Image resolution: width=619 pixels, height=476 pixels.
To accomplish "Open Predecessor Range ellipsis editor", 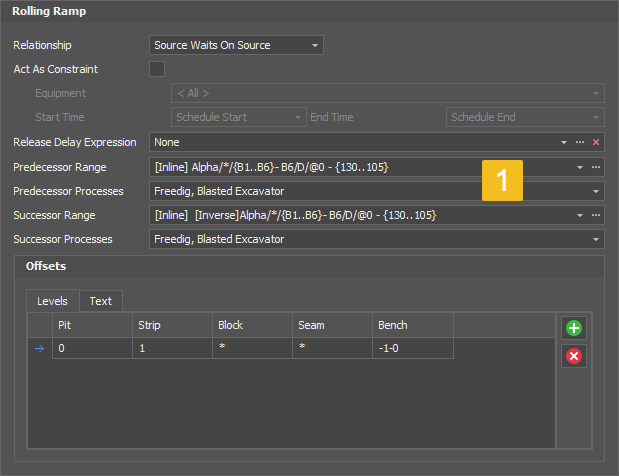I will click(596, 167).
